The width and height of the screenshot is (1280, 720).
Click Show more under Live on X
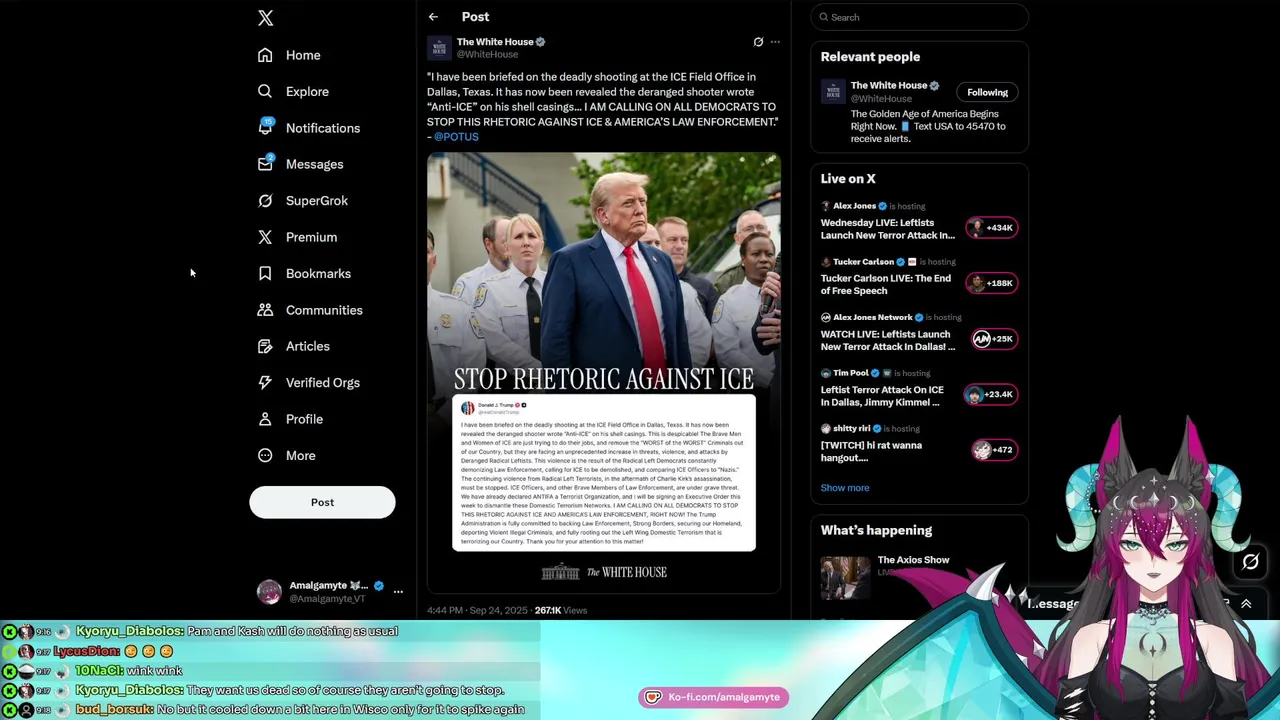845,488
